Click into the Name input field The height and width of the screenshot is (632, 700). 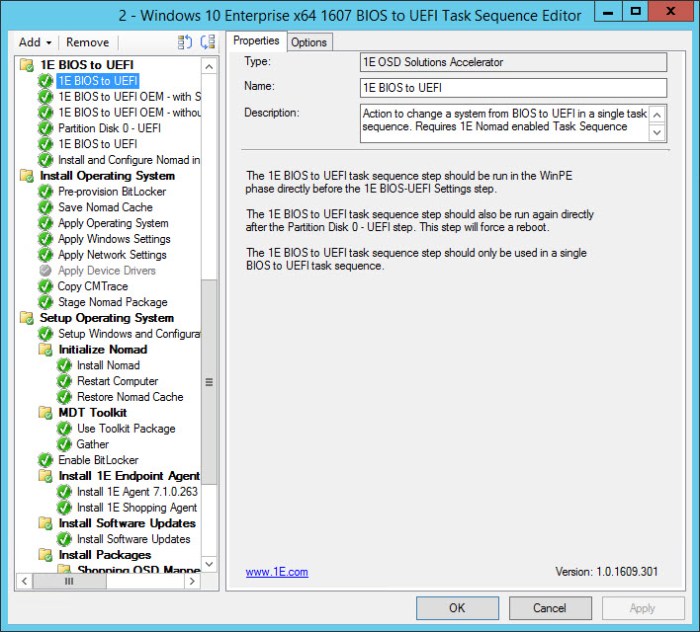[x=513, y=88]
